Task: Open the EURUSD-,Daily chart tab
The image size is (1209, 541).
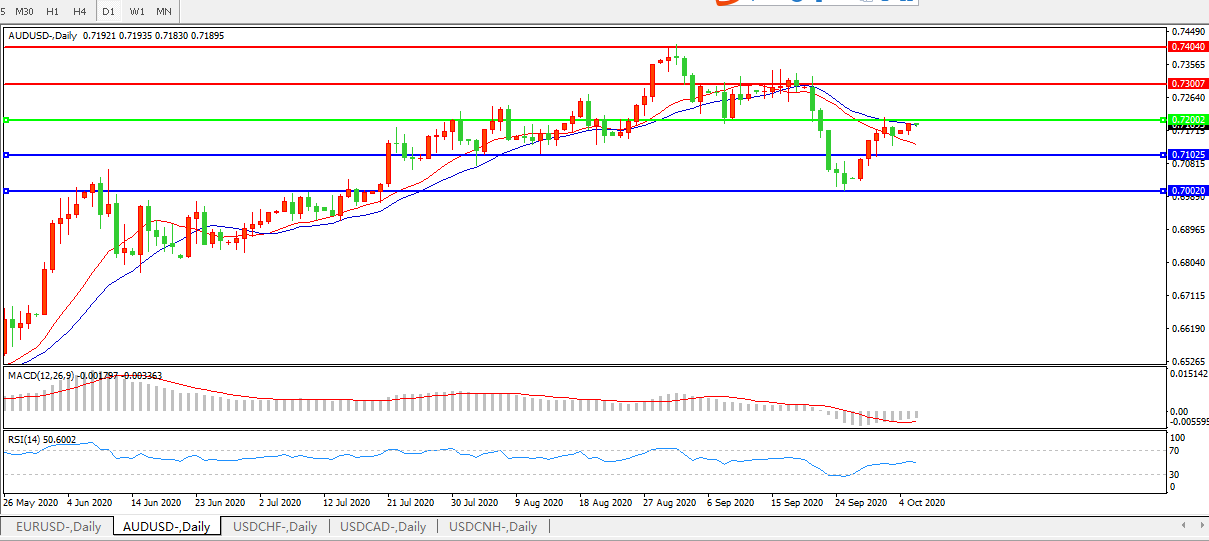Action: click(58, 526)
